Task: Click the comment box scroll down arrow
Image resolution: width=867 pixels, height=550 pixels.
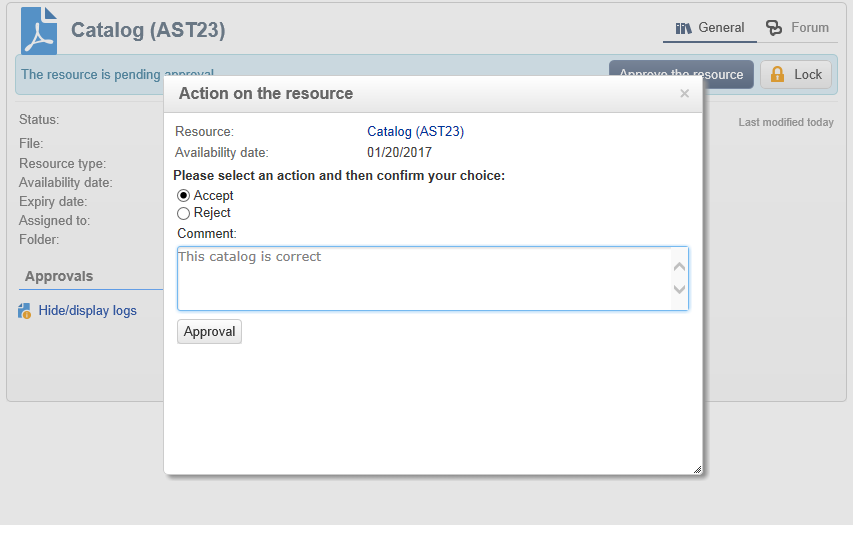Action: pyautogui.click(x=679, y=290)
